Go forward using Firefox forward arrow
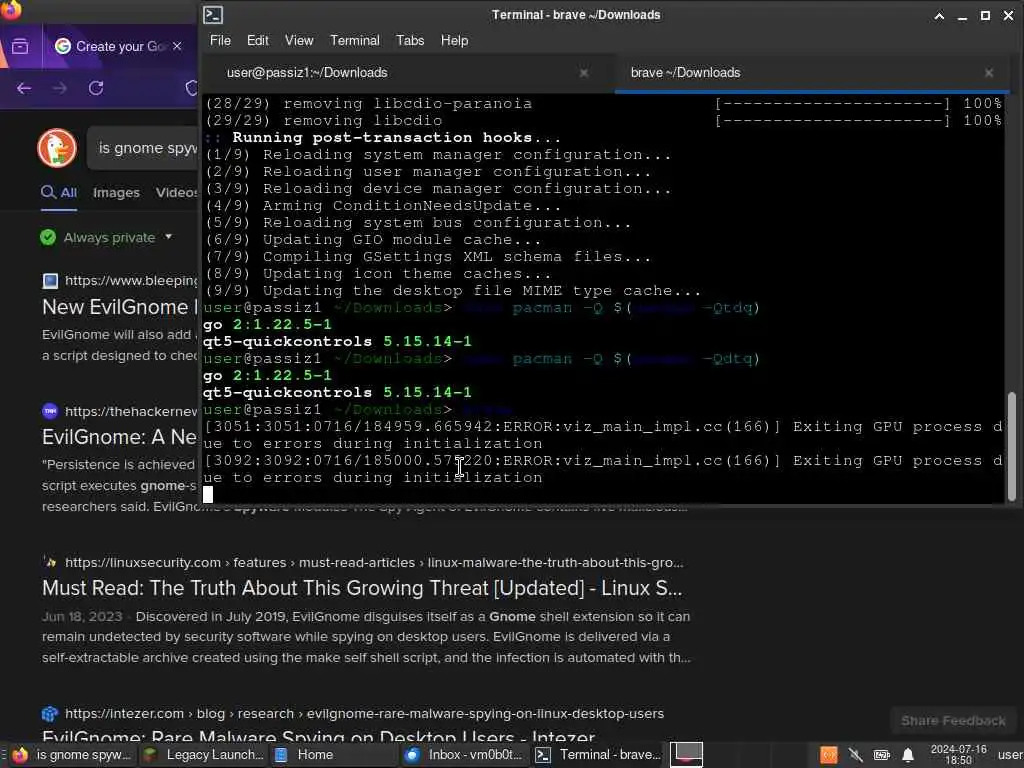This screenshot has height=768, width=1024. [x=60, y=88]
